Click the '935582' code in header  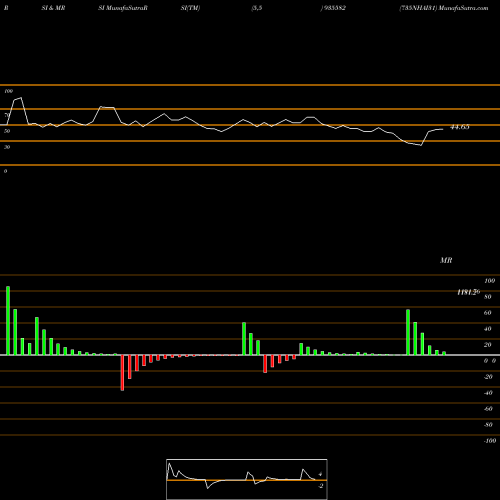tap(334, 8)
